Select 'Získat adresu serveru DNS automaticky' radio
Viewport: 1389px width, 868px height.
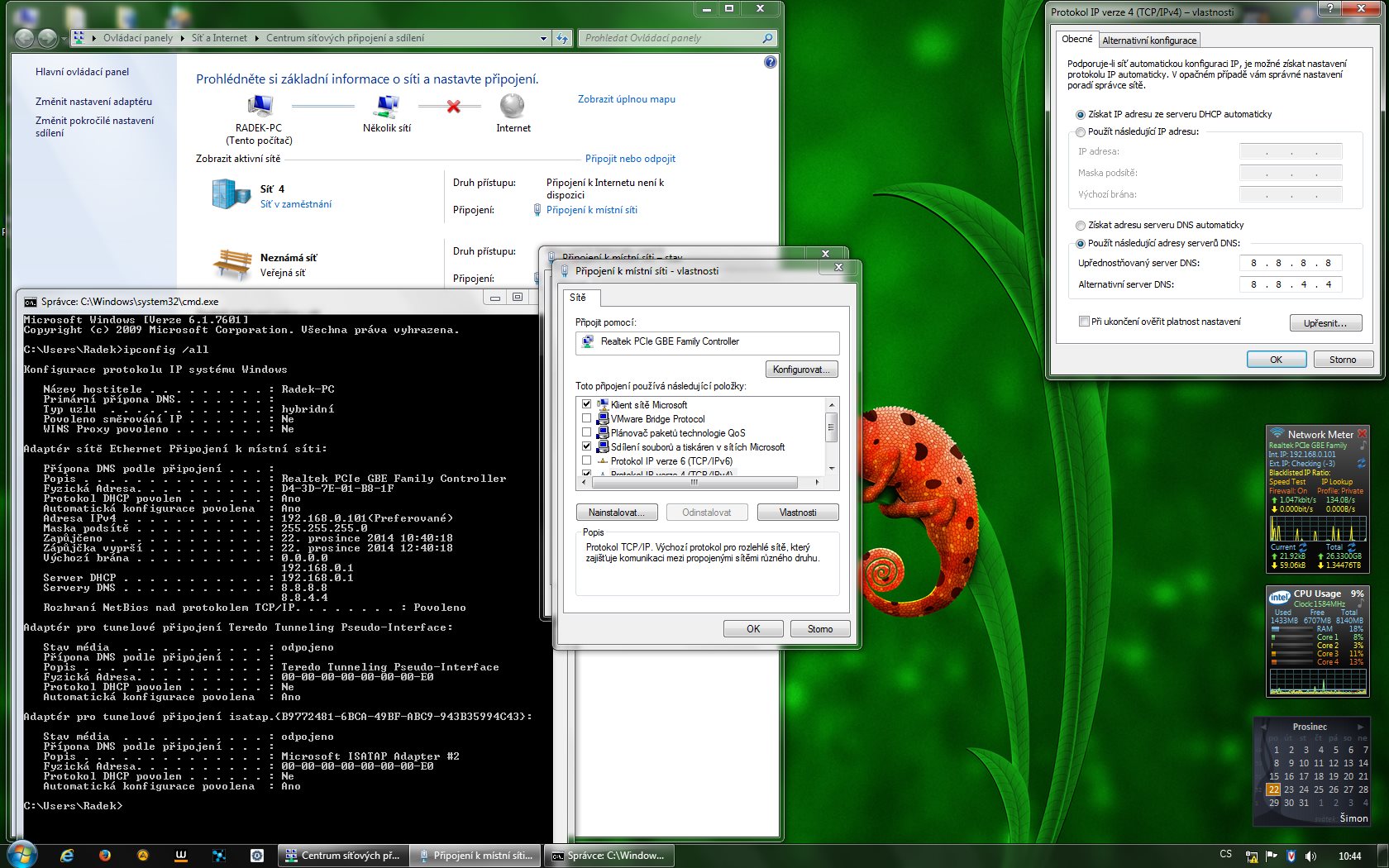[1080, 225]
